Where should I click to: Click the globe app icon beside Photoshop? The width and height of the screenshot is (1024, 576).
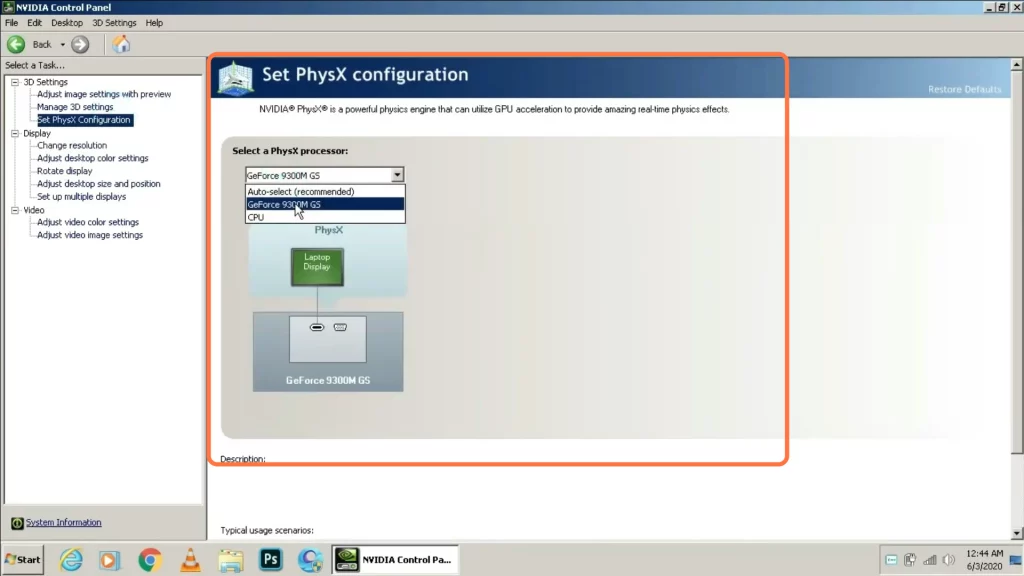click(310, 560)
